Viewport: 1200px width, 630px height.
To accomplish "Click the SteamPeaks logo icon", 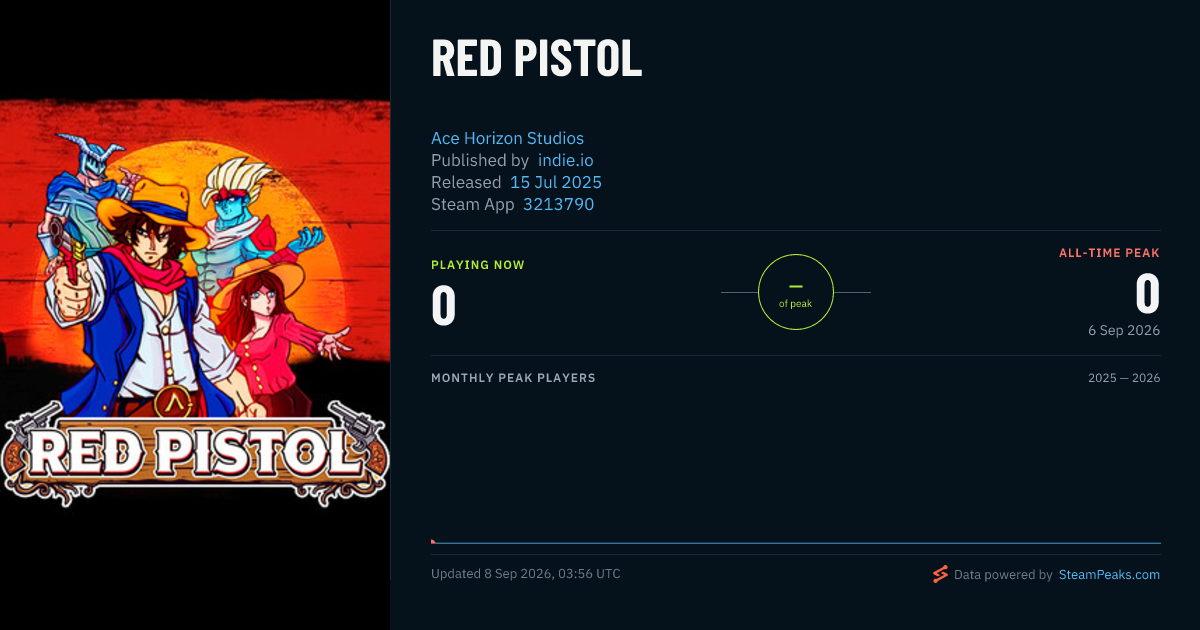I will pos(940,574).
